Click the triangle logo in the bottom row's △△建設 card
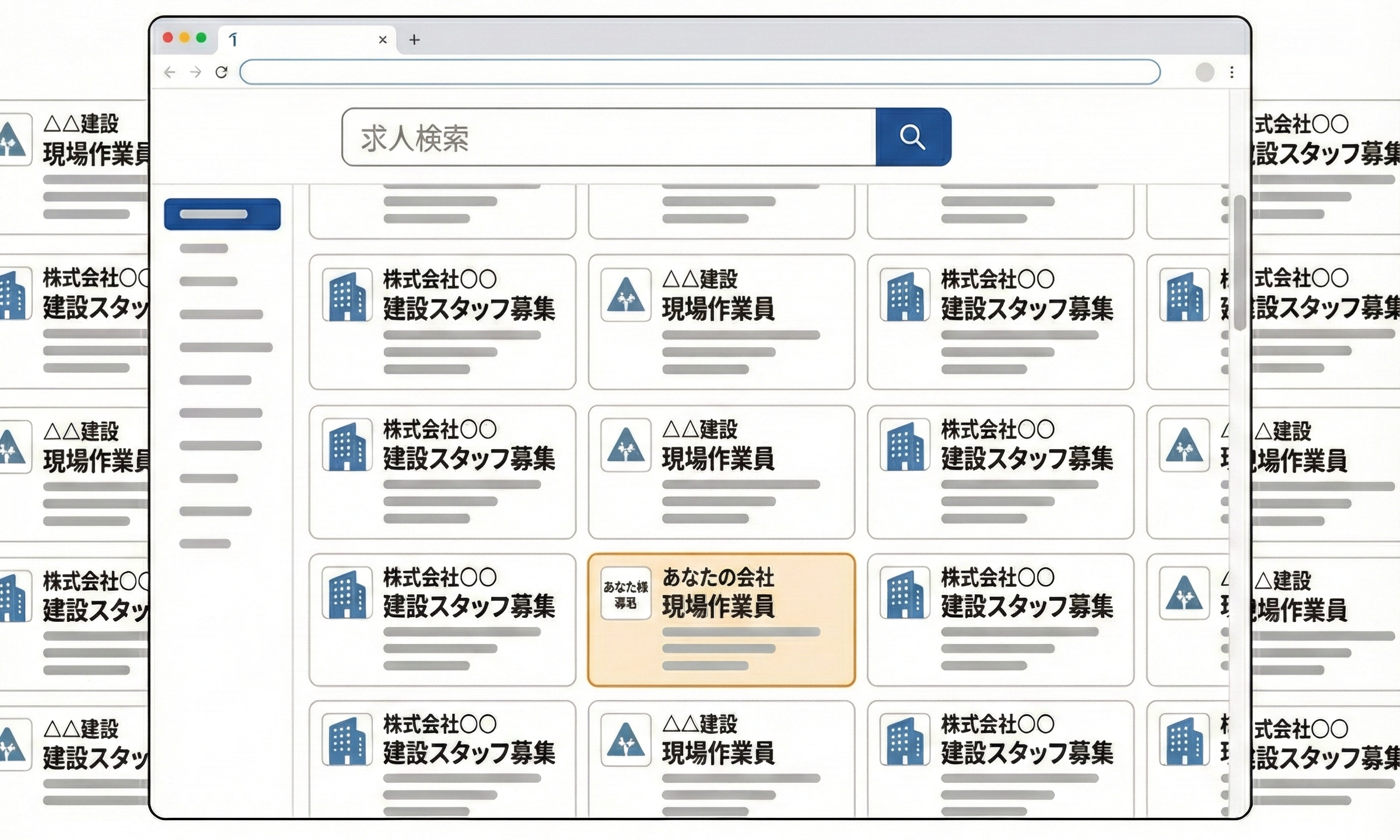This screenshot has height=840, width=1400. 625,740
